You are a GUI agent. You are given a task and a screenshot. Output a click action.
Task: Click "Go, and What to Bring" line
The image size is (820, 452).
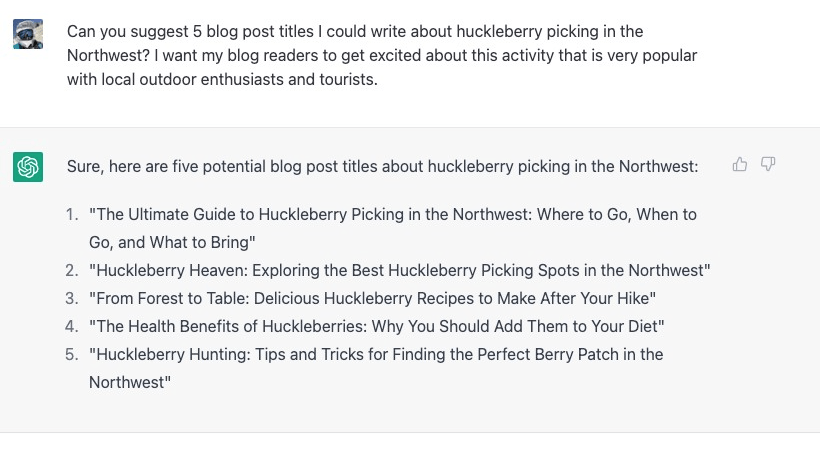172,242
